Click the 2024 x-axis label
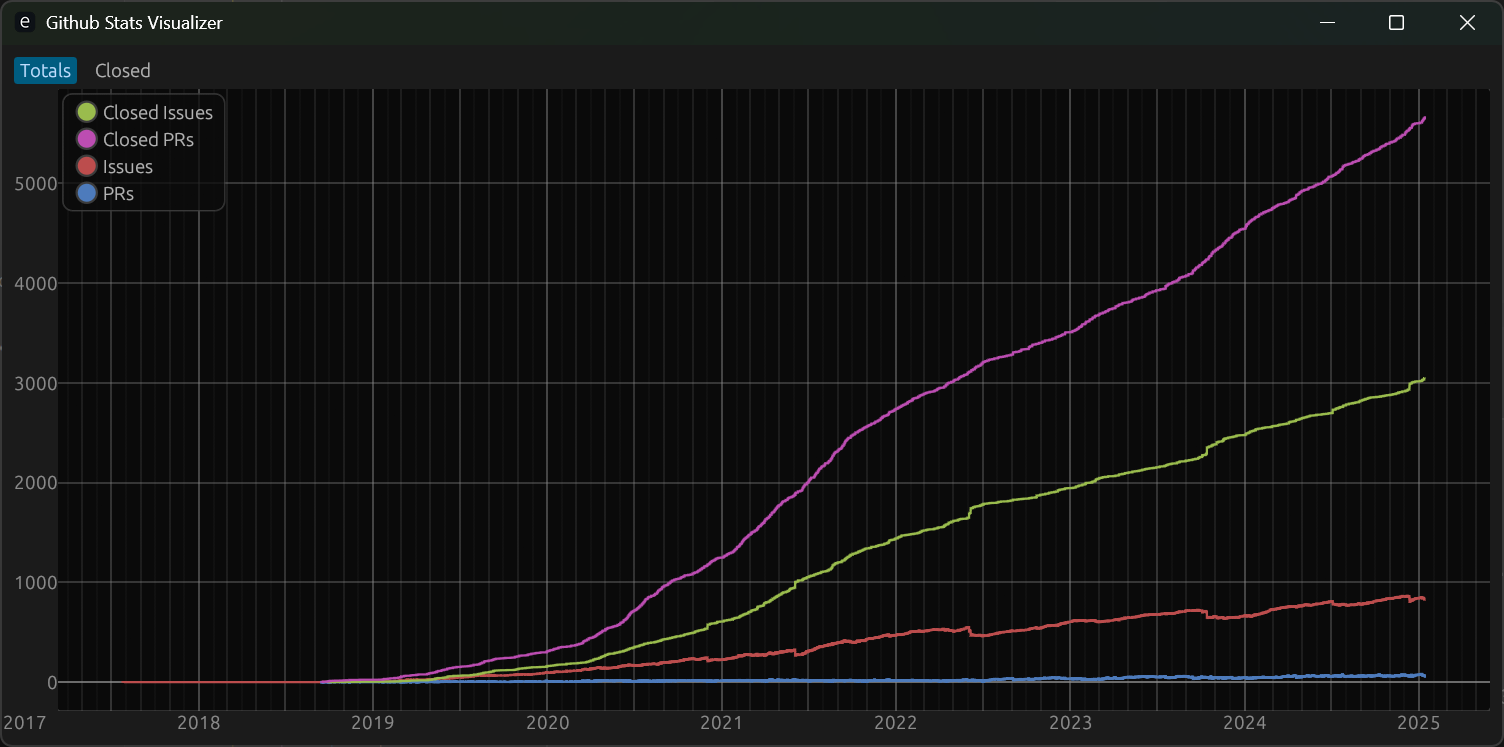Screen dimensions: 1504x747 pyautogui.click(x=1245, y=722)
